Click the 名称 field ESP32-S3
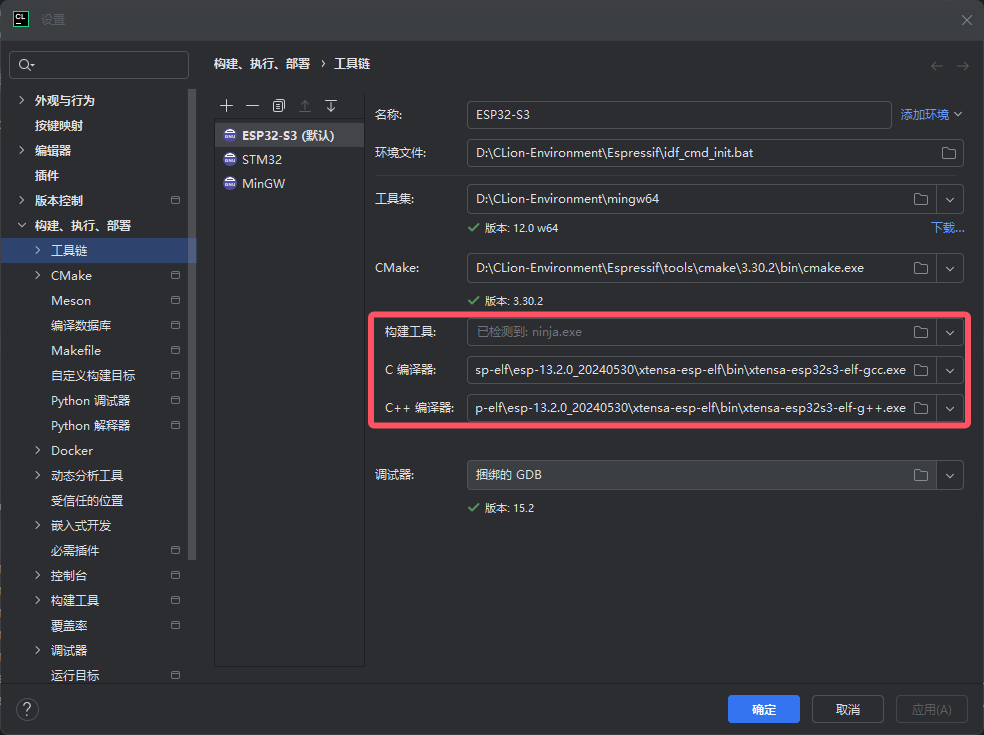984x735 pixels. coord(679,115)
